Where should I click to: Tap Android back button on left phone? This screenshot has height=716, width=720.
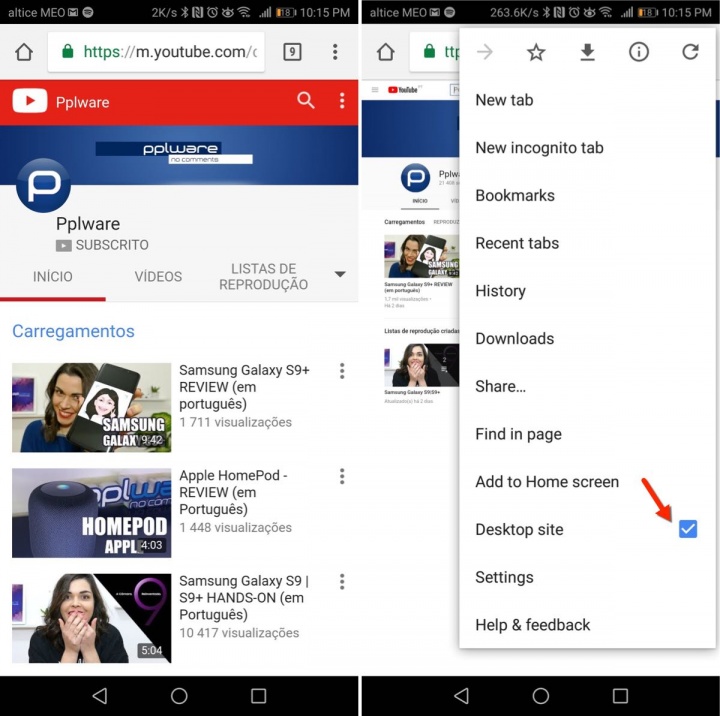click(100, 696)
